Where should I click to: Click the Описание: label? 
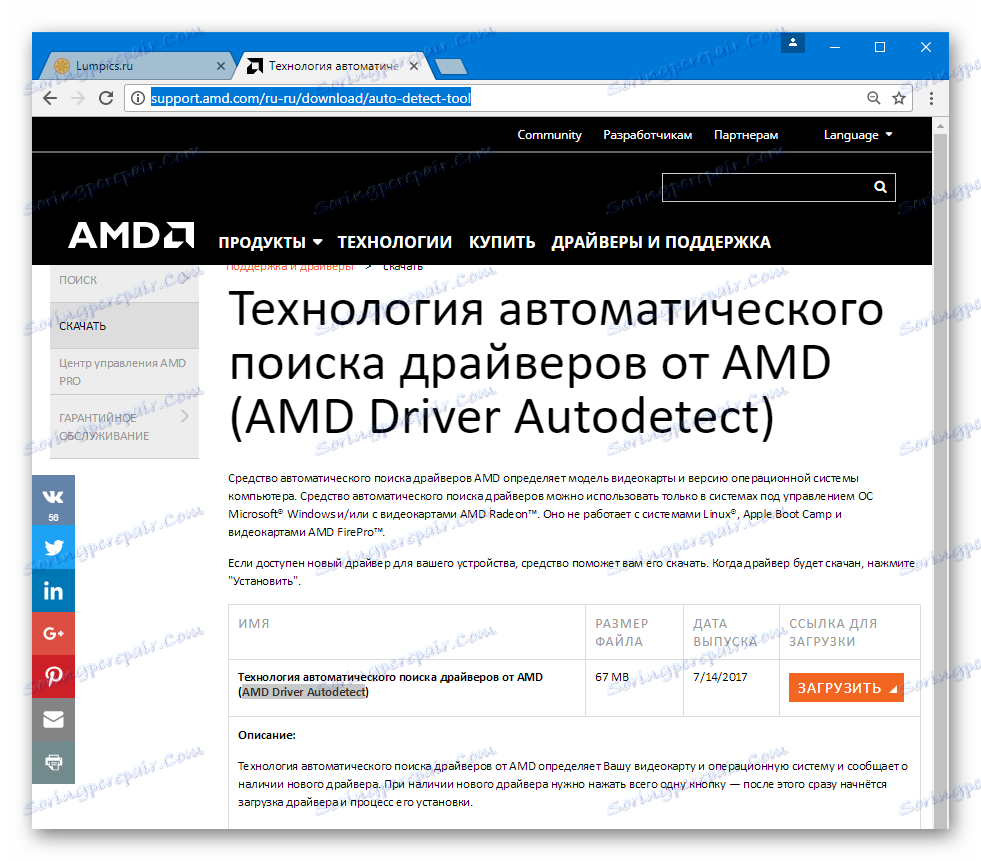point(267,735)
